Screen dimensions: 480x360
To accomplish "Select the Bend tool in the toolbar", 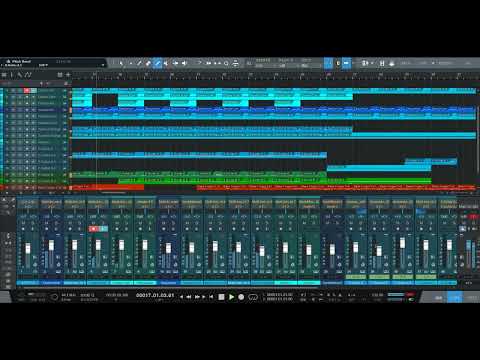I will (175, 63).
